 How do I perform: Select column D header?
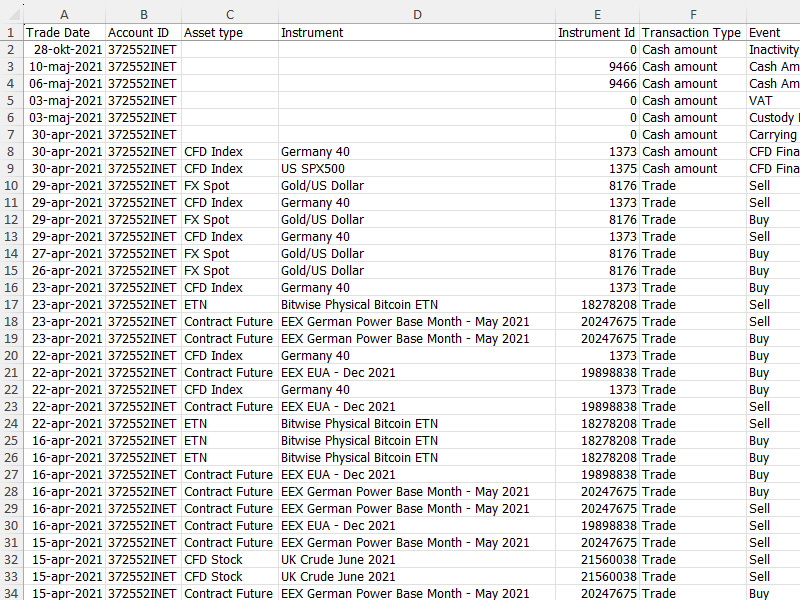(x=417, y=15)
